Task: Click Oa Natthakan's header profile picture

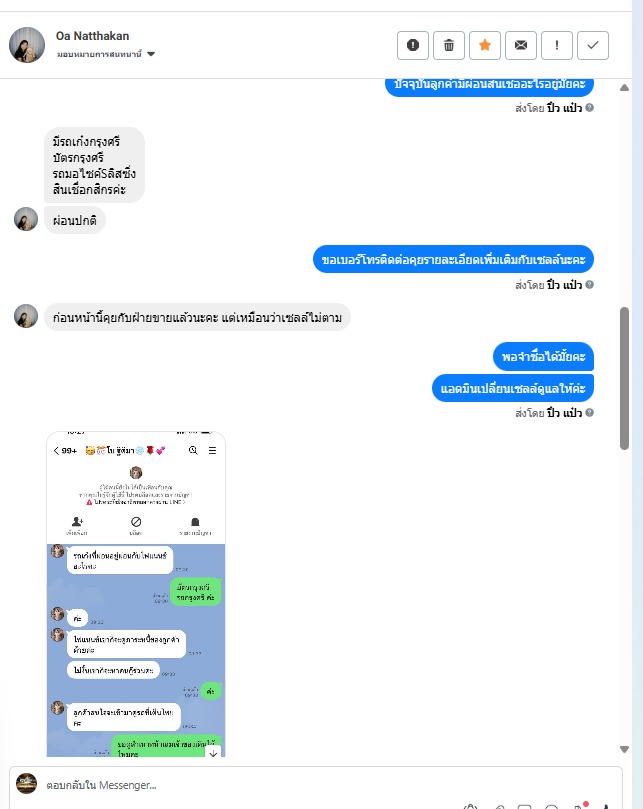Action: [27, 45]
